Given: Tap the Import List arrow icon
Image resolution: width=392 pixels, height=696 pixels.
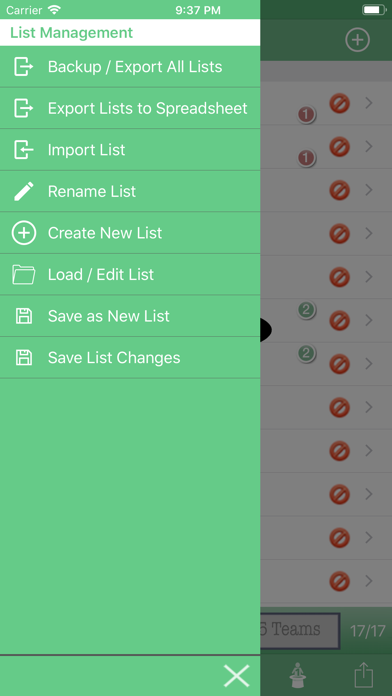Looking at the screenshot, I should click(x=24, y=150).
